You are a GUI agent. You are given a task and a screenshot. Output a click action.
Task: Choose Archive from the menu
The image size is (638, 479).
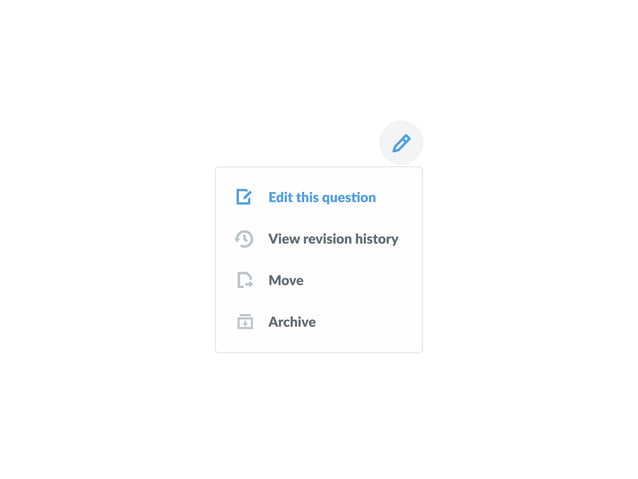coord(319,322)
